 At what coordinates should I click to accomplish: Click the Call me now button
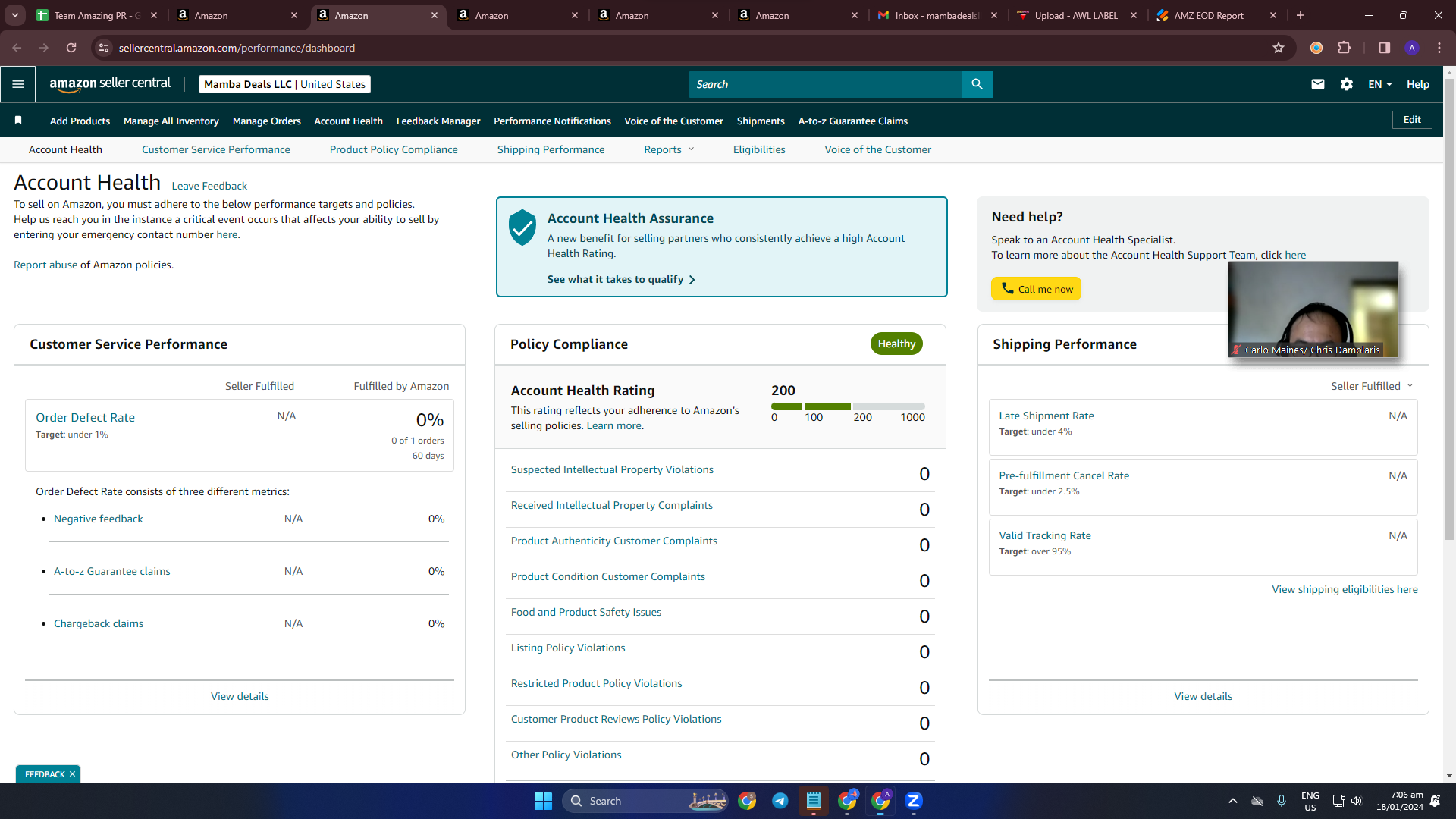tap(1036, 289)
